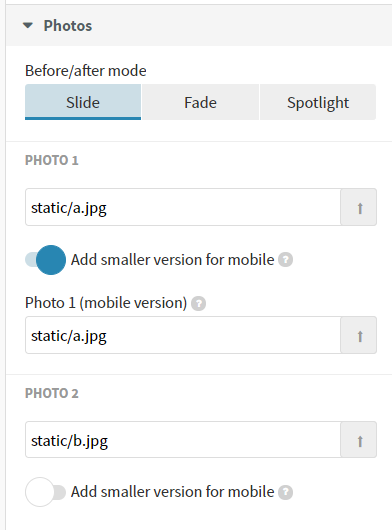Select the Slide before/after mode
This screenshot has height=530, width=392.
click(x=83, y=102)
